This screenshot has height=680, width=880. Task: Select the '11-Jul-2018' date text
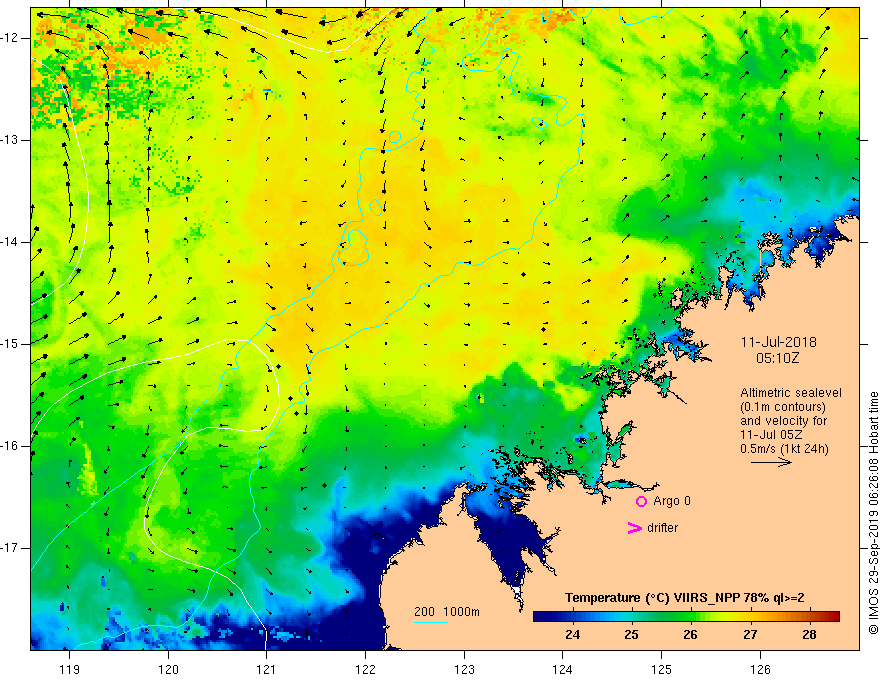[x=778, y=342]
